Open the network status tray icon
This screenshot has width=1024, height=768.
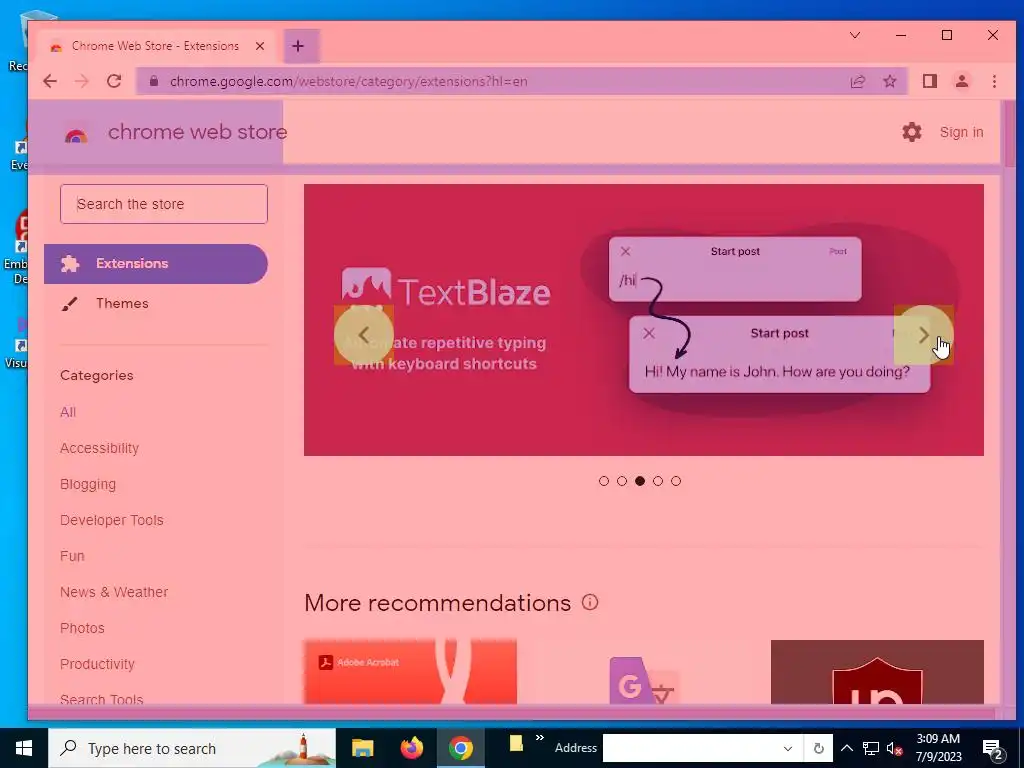pos(871,748)
